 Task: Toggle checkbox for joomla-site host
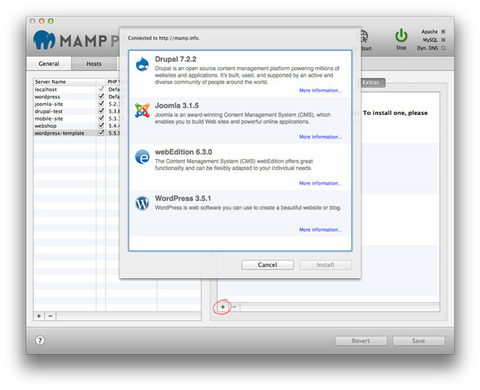point(101,104)
